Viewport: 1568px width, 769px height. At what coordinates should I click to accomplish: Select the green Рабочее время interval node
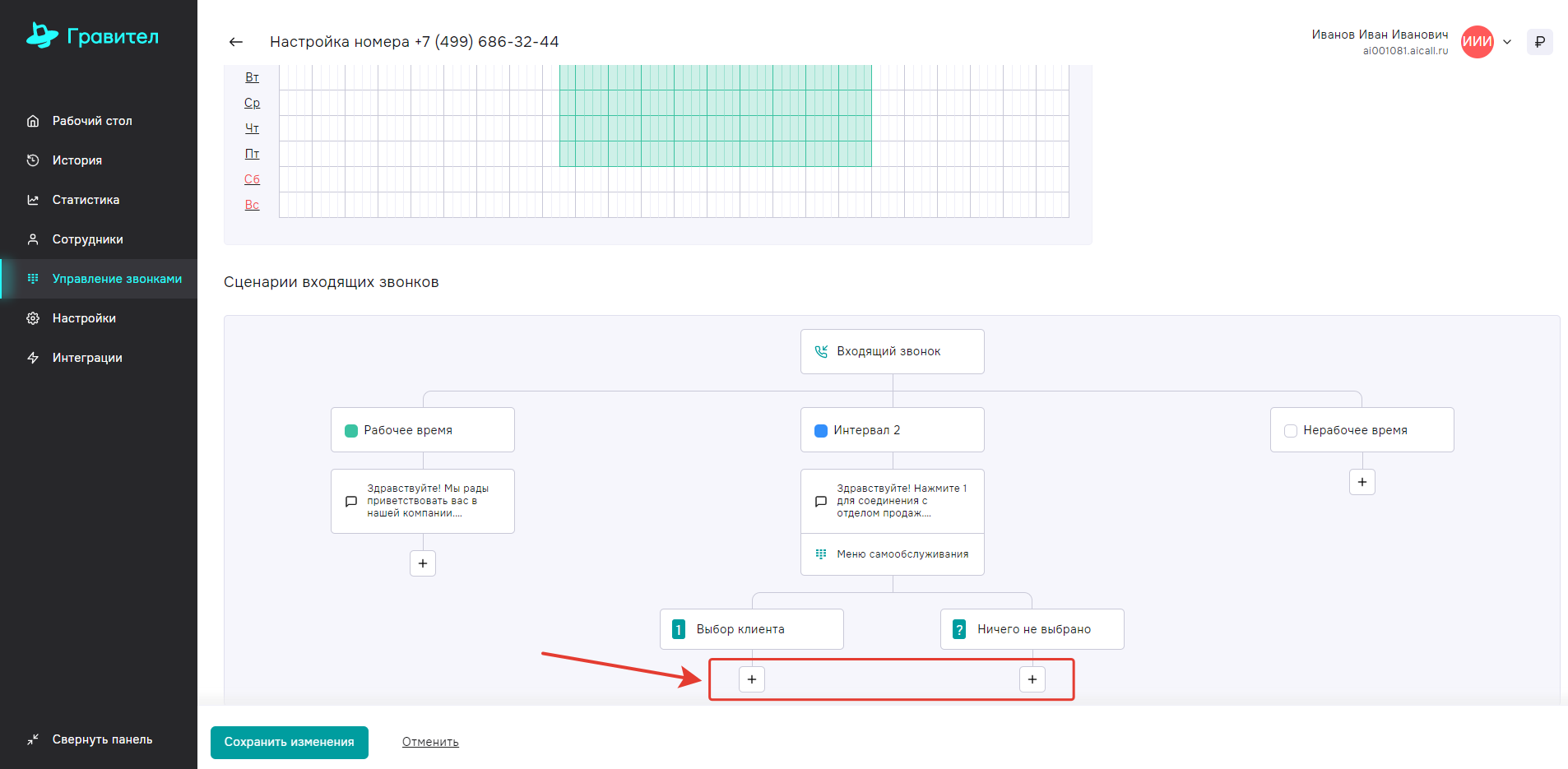click(422, 430)
